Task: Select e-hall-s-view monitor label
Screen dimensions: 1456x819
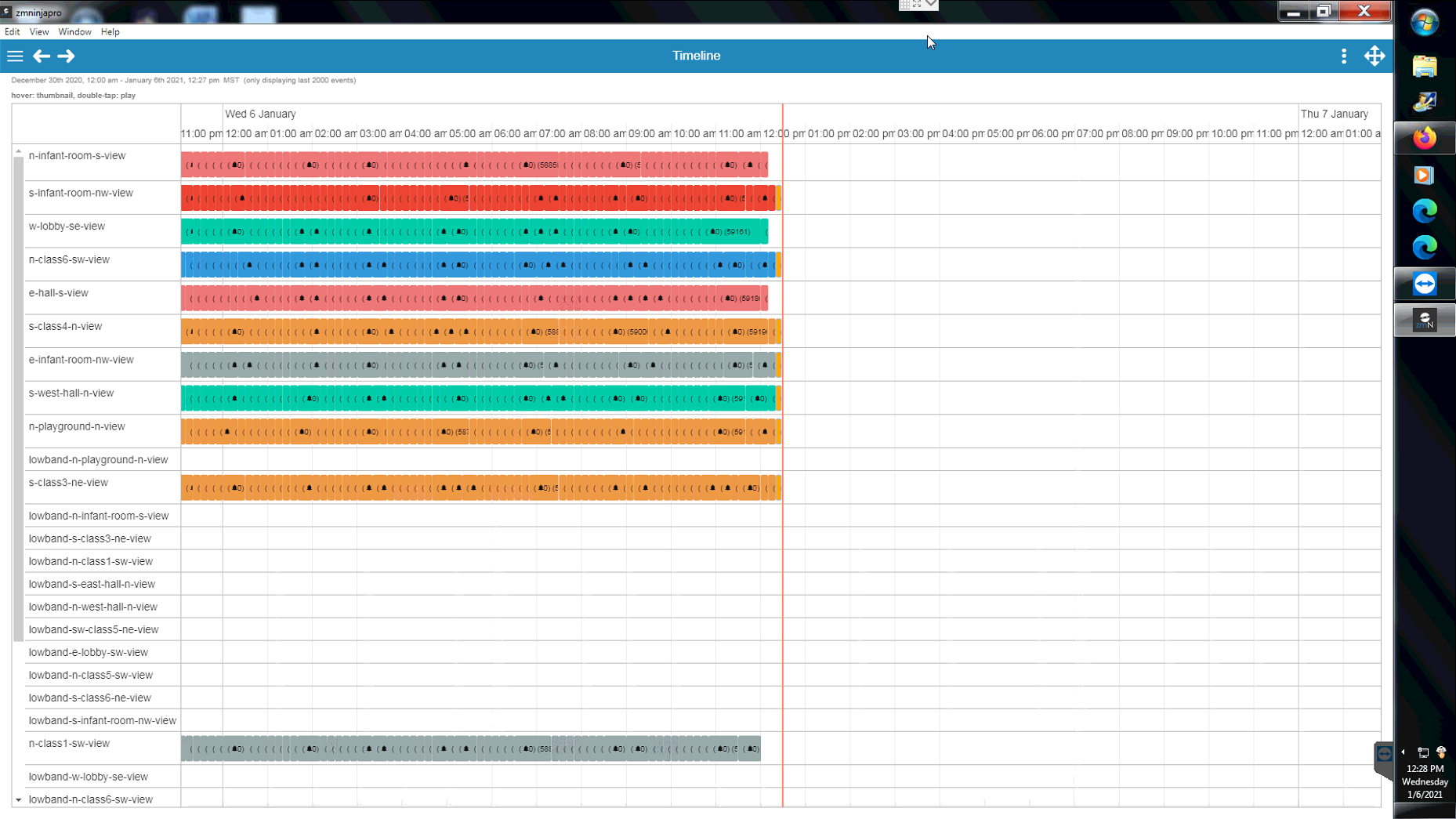Action: tap(58, 293)
